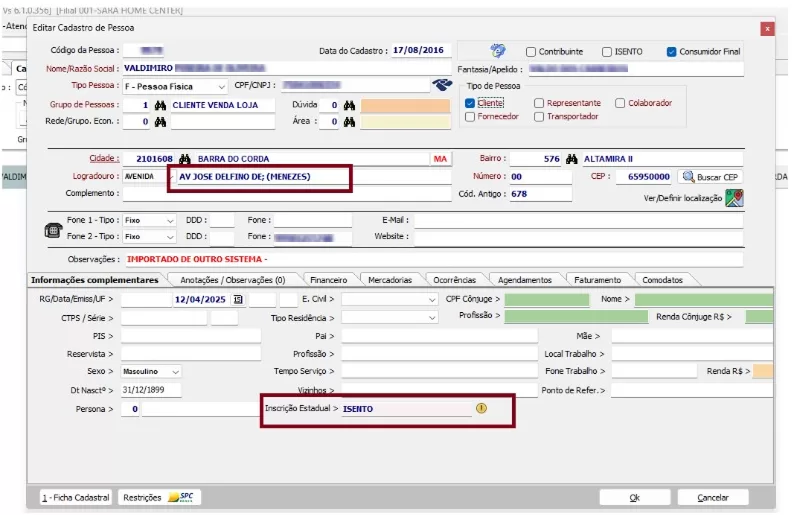Click the Ver/Definir localização map icon
Screen dimensions: 796x515
[x=734, y=198]
